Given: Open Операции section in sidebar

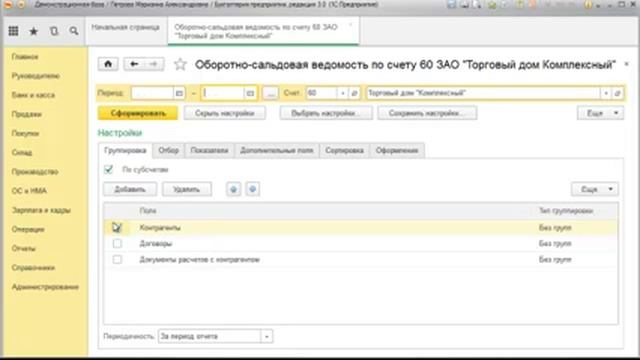Looking at the screenshot, I should (28, 229).
